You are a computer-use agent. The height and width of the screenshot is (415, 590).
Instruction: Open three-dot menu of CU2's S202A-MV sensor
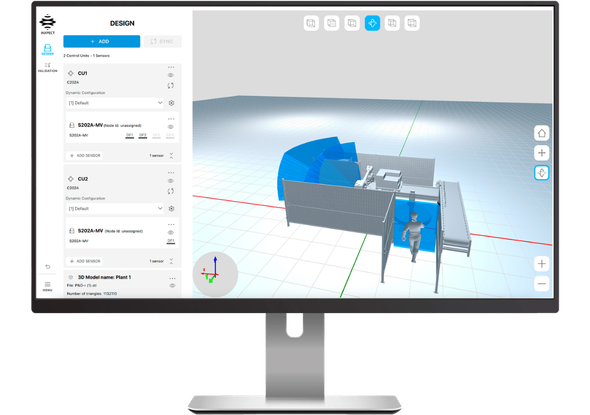coord(171,225)
